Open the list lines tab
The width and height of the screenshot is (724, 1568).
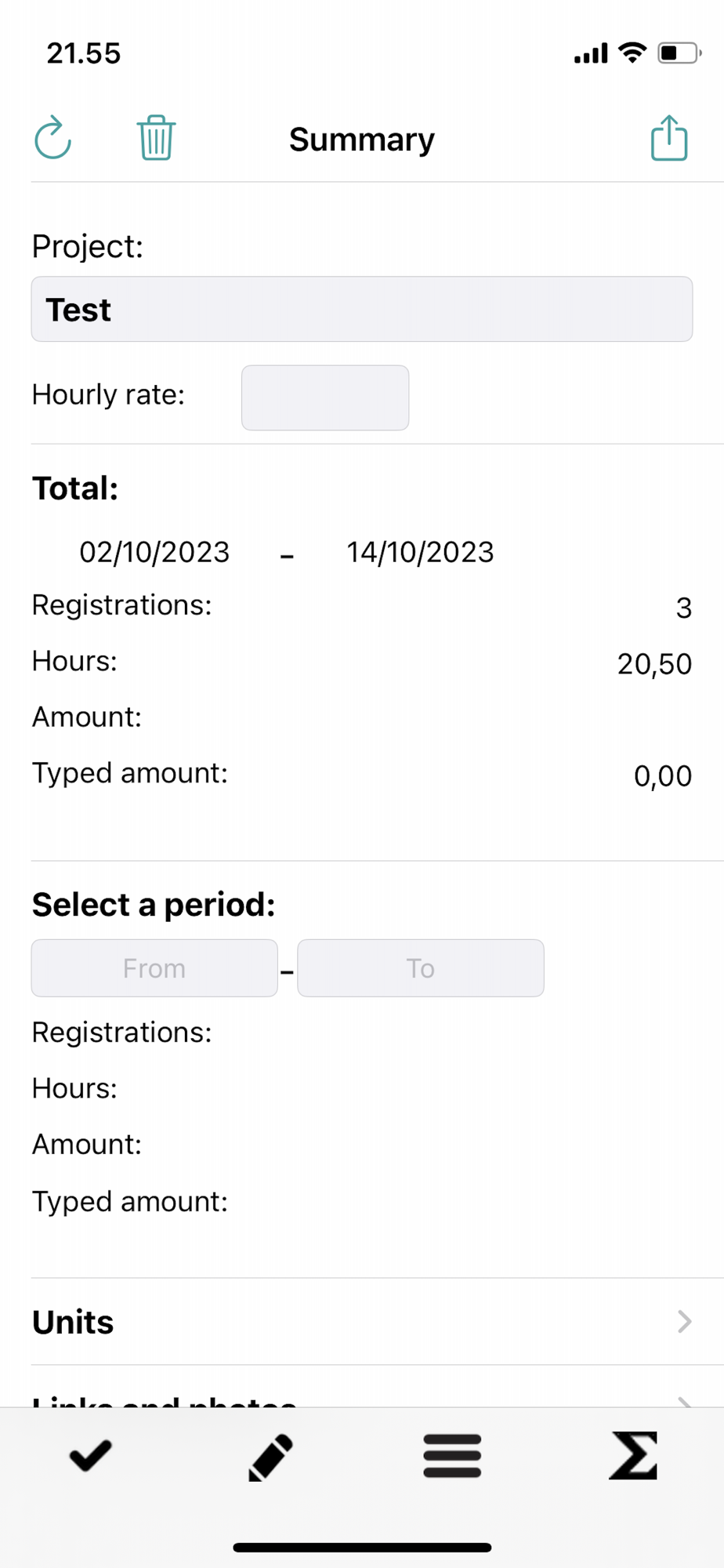452,1456
